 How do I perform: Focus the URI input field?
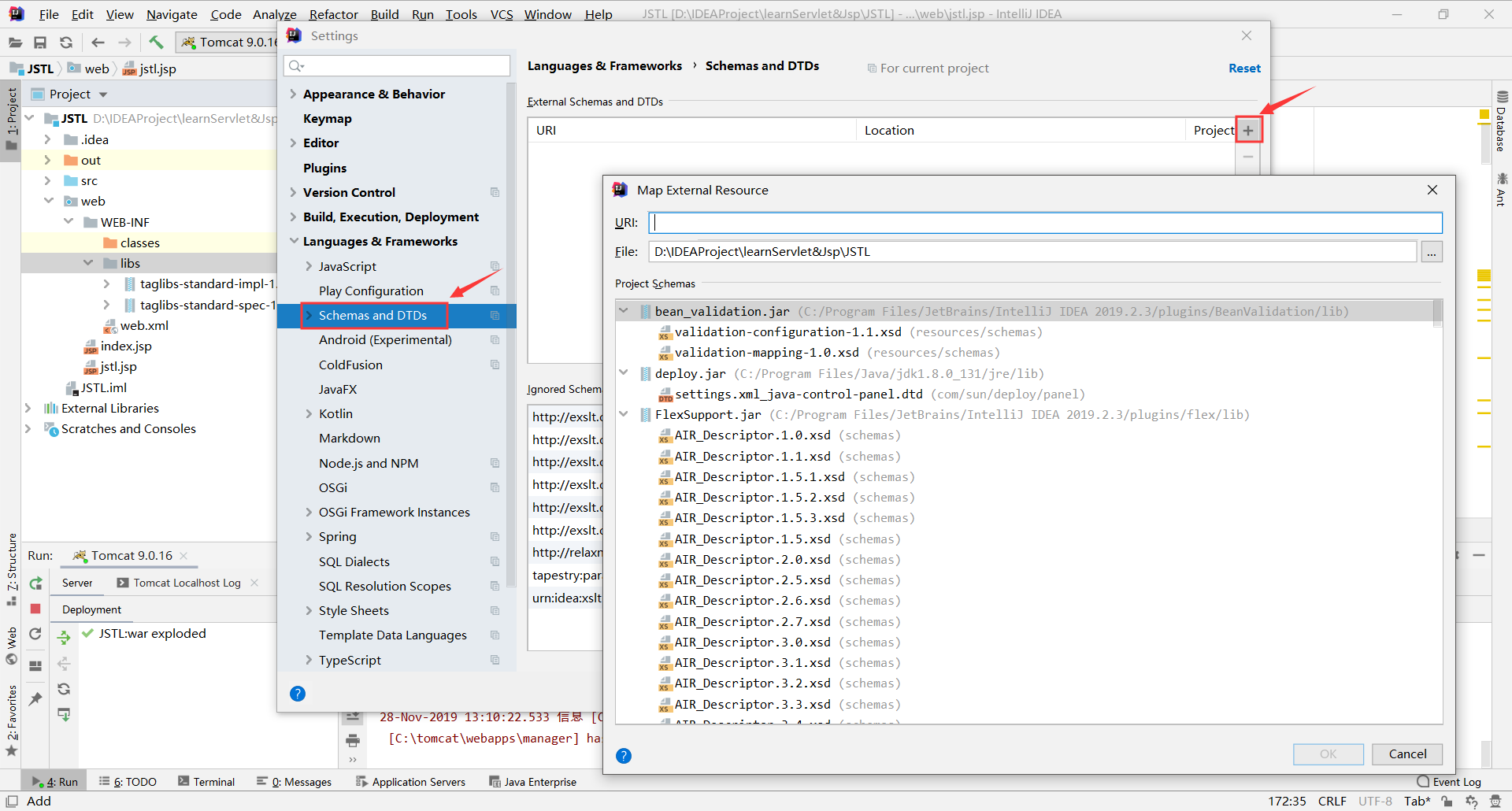[1045, 223]
